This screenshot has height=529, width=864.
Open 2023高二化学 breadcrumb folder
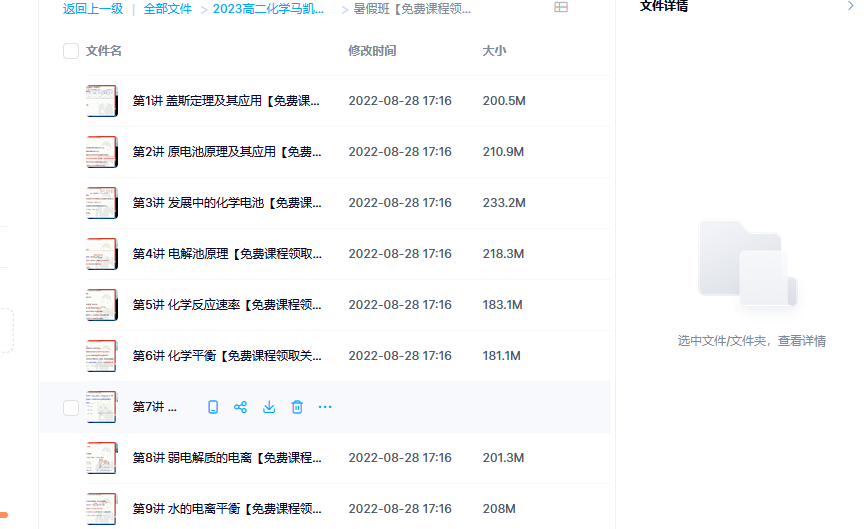[x=268, y=9]
